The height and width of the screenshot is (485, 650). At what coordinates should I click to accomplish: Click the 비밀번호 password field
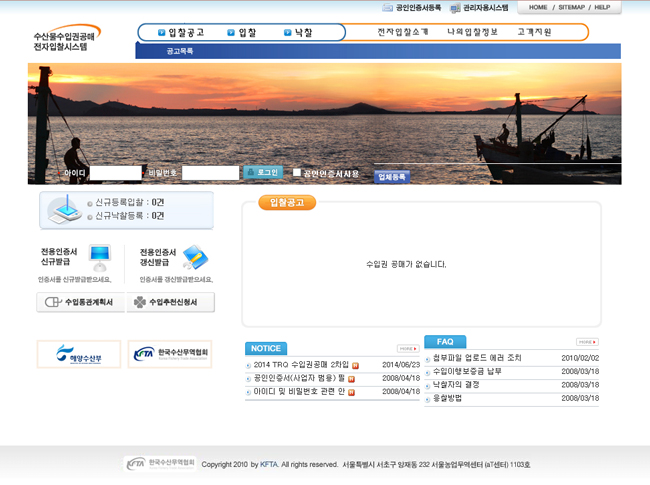(x=209, y=174)
